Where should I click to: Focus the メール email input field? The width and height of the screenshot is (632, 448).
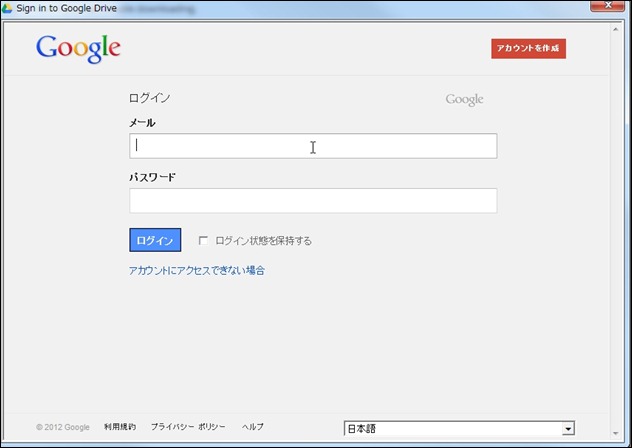pos(313,146)
